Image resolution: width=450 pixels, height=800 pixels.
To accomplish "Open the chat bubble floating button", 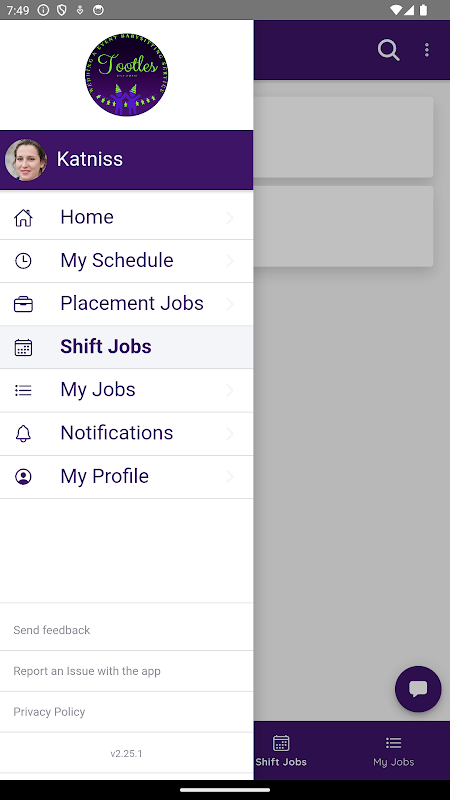I will point(418,689).
